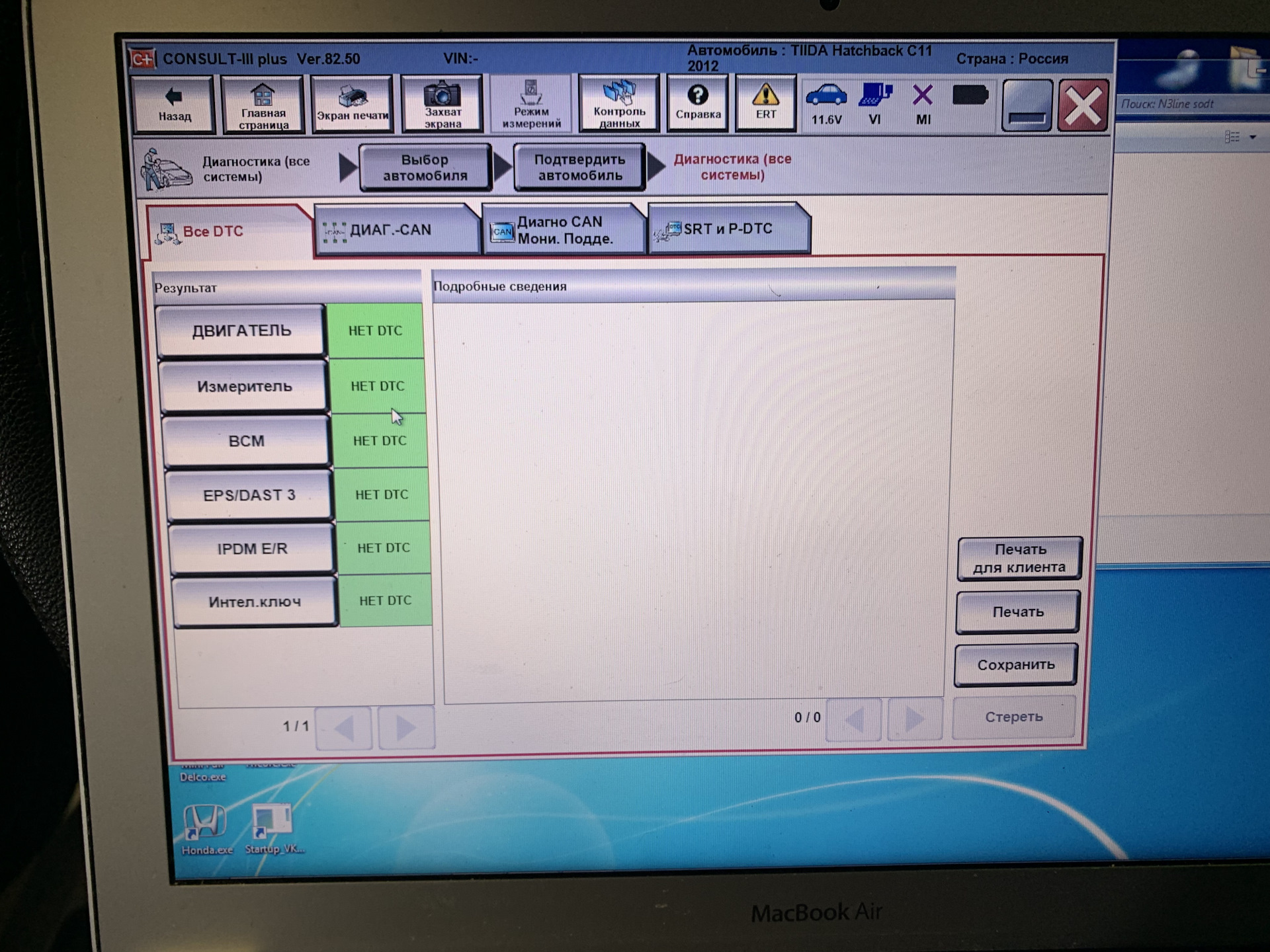Viewport: 1270px width, 952px height.
Task: Save results with Сохранить button
Action: pyautogui.click(x=1015, y=664)
